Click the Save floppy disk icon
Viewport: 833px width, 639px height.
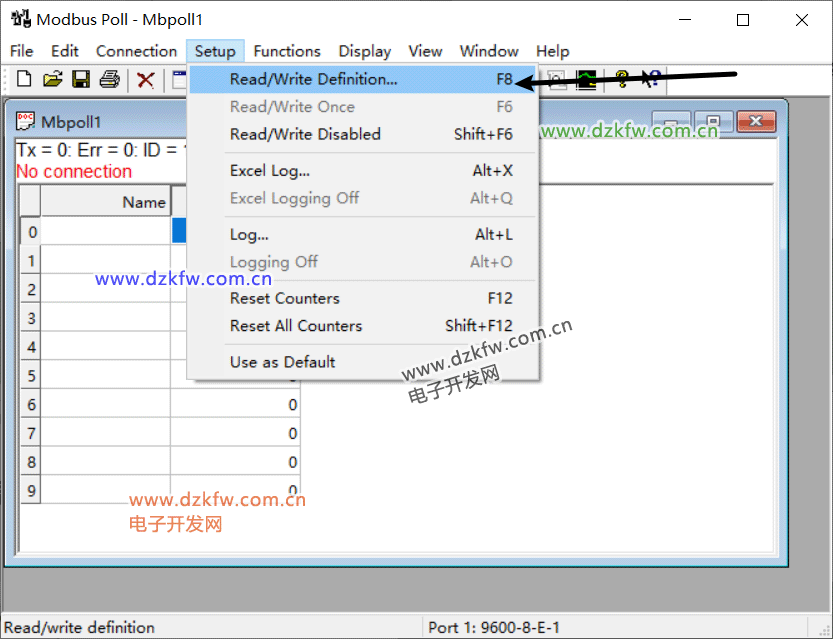[81, 80]
